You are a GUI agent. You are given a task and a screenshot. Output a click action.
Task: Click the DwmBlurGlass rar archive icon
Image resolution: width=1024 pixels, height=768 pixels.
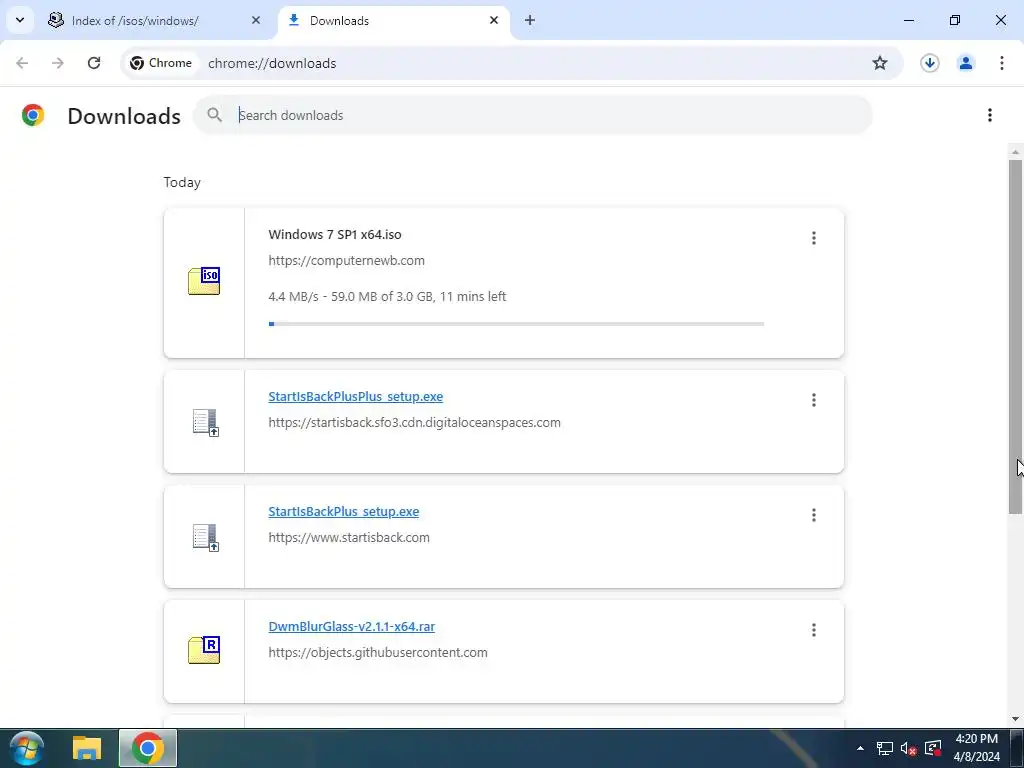point(204,650)
